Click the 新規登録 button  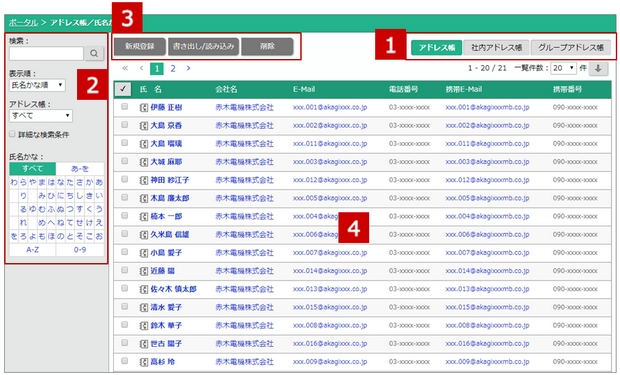[x=140, y=46]
